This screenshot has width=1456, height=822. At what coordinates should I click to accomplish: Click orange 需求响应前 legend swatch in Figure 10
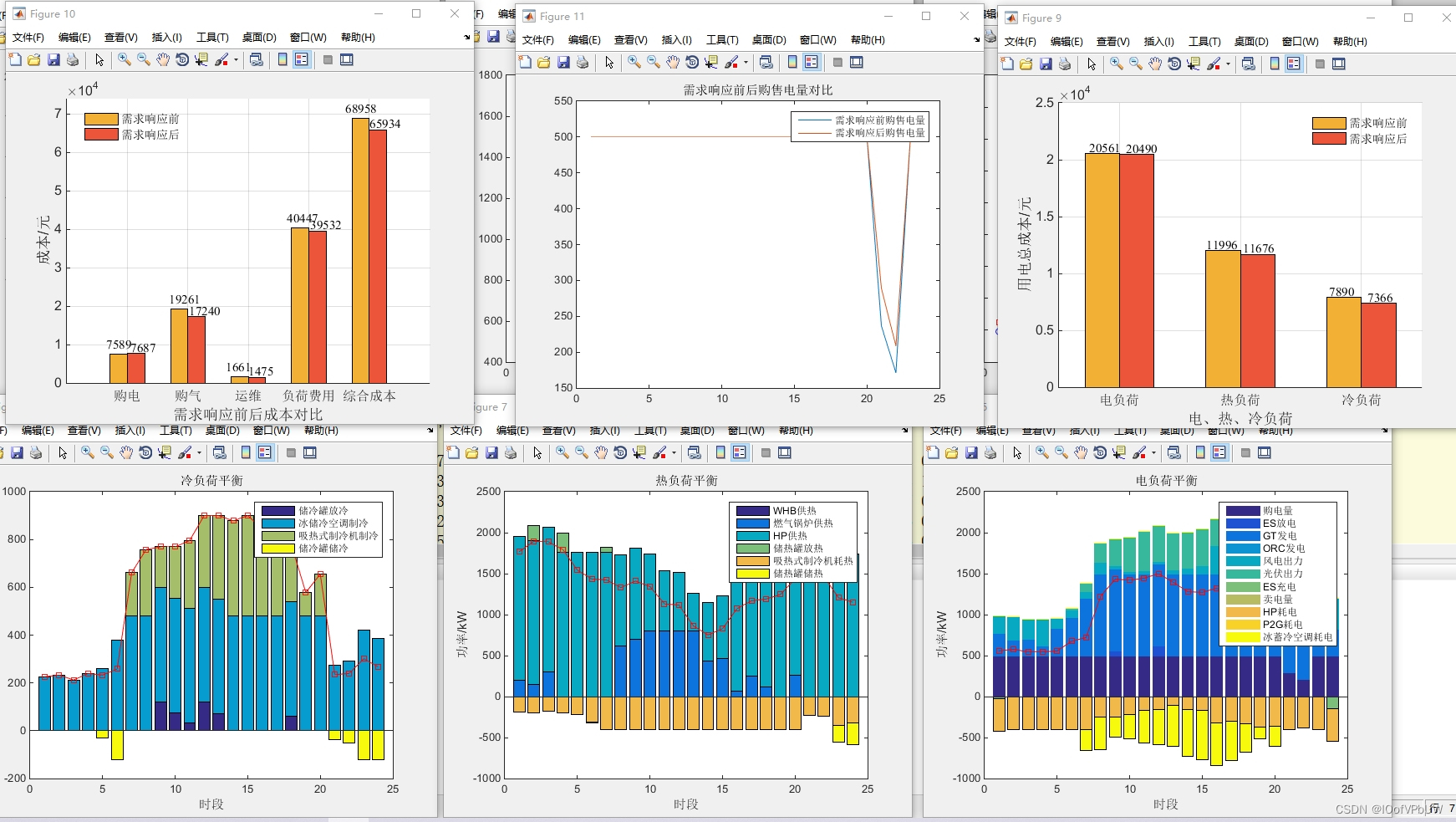[101, 119]
